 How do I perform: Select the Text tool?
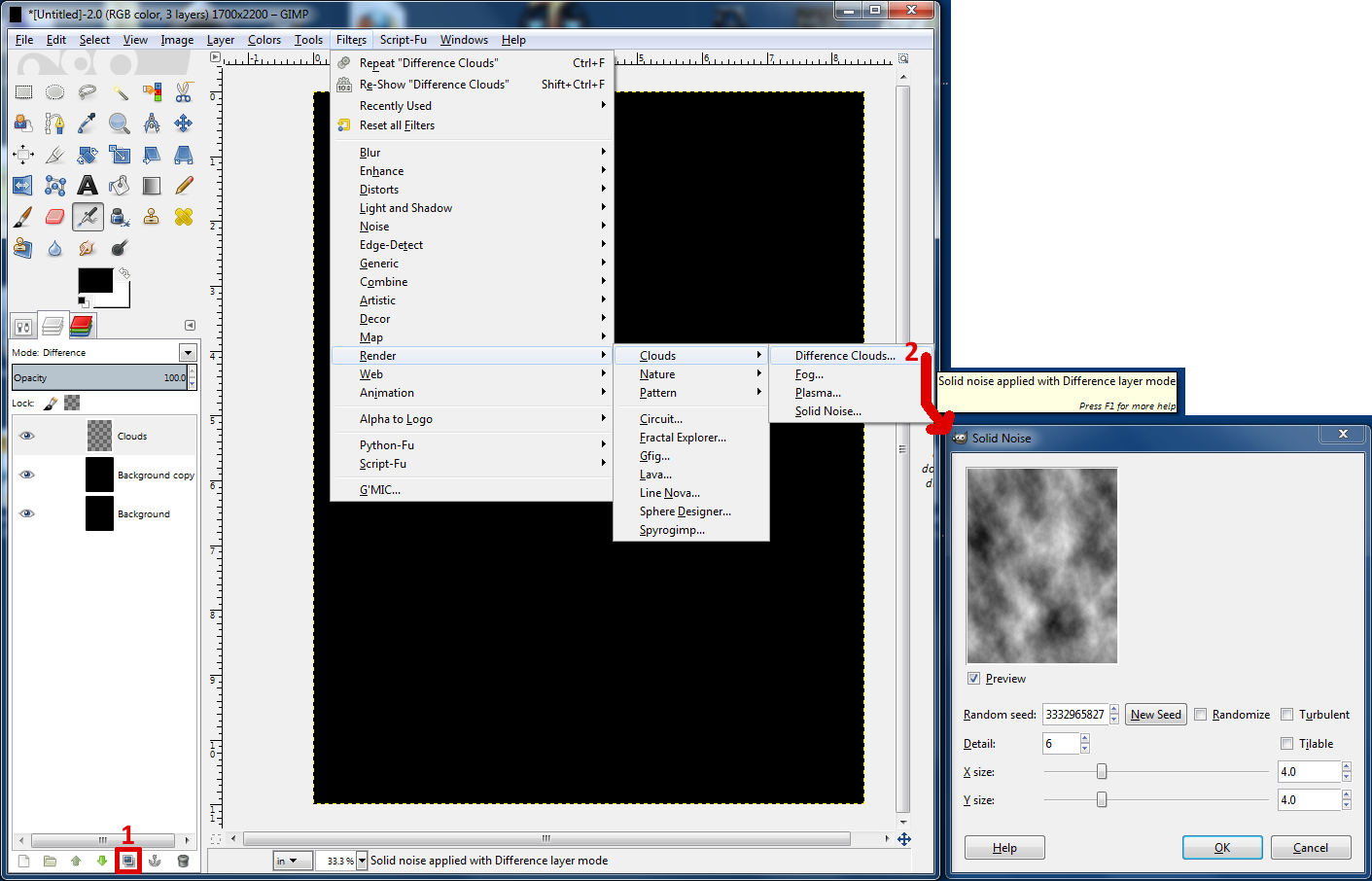(x=88, y=186)
